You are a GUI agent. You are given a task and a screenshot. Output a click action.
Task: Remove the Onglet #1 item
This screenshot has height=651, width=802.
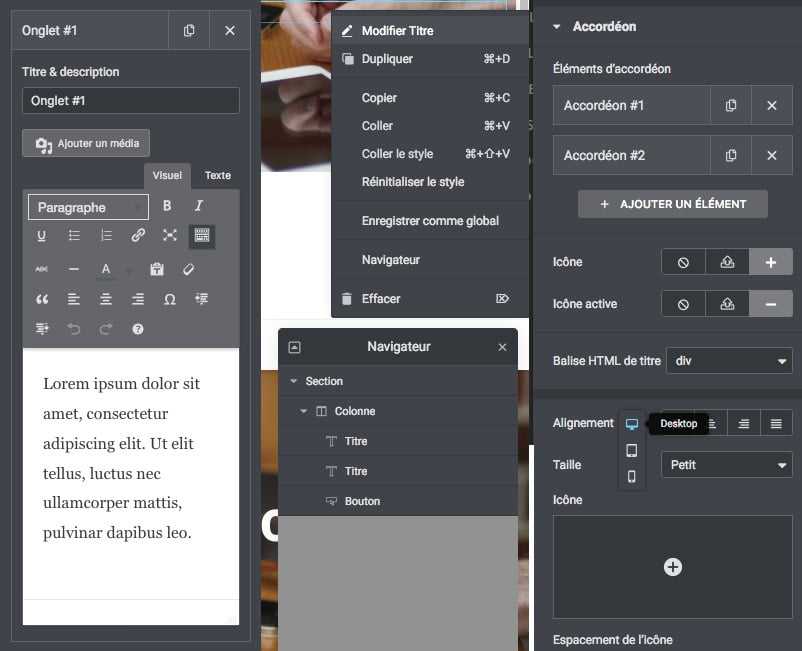click(230, 31)
